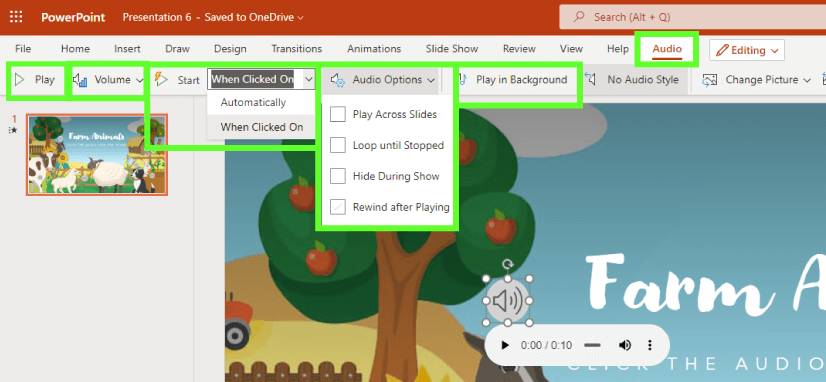Click the audio player play button

[x=505, y=346]
